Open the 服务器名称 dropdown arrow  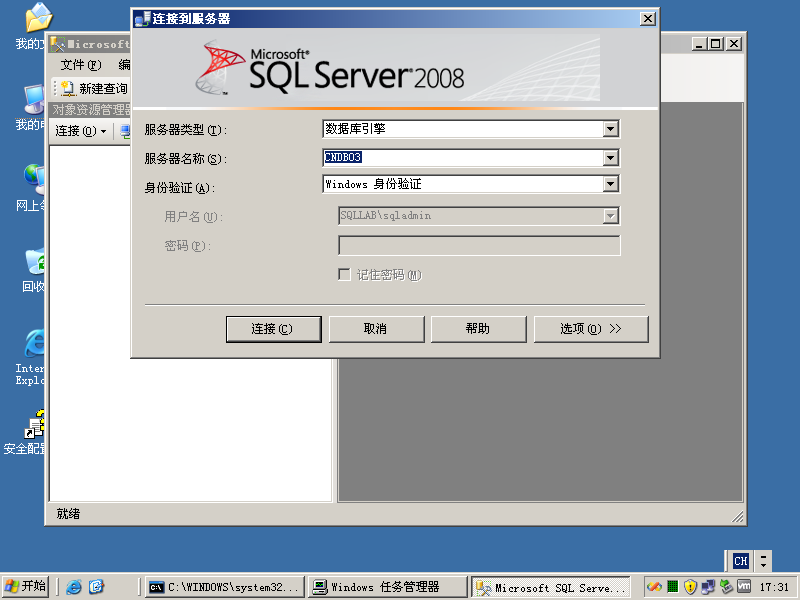coord(611,158)
